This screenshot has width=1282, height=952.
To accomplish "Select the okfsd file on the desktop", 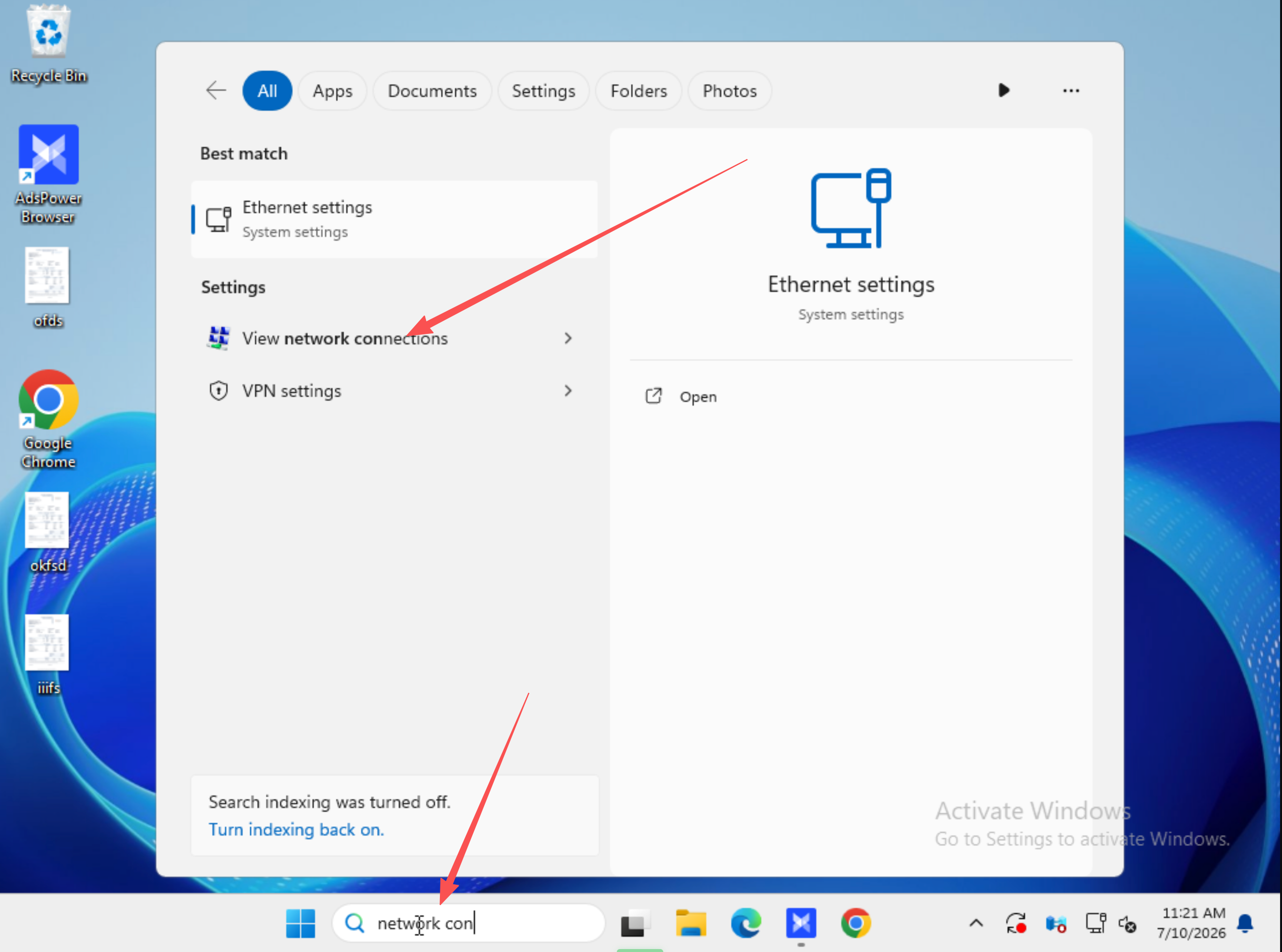I will [48, 533].
